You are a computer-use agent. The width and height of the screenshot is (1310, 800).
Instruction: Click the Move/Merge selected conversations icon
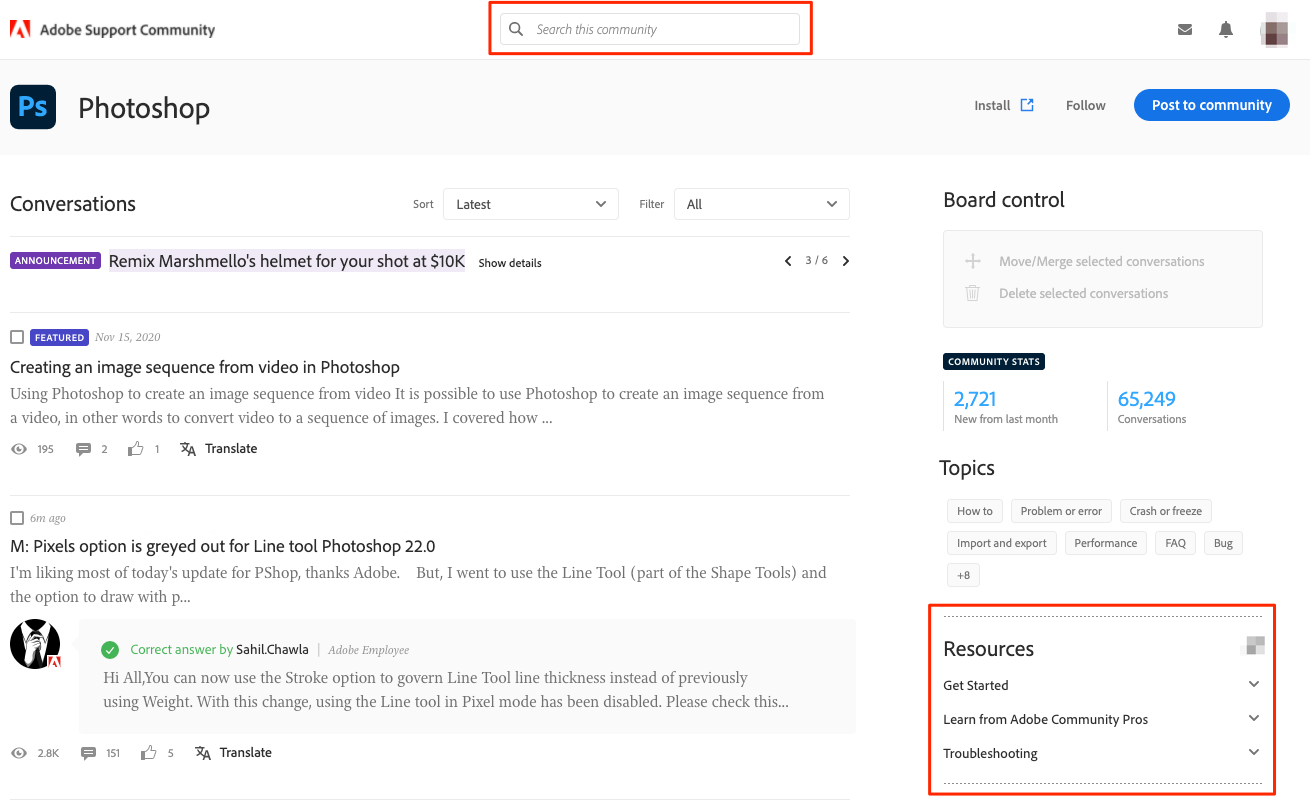tap(972, 260)
